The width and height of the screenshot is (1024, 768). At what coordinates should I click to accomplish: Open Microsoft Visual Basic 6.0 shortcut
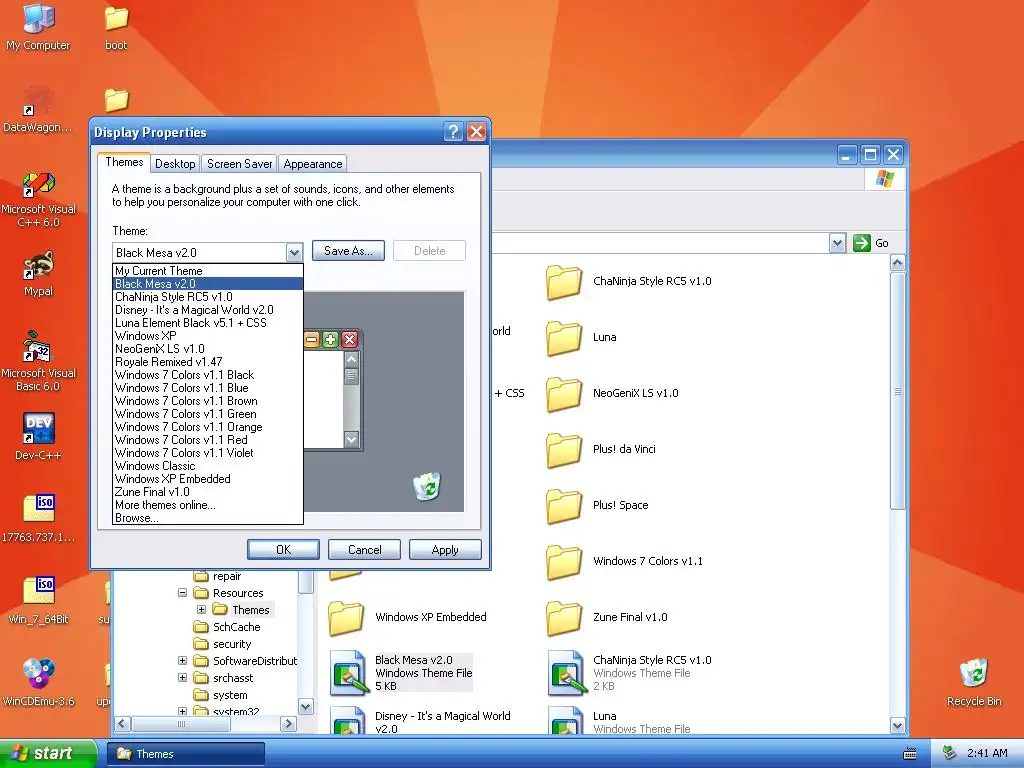click(x=38, y=362)
